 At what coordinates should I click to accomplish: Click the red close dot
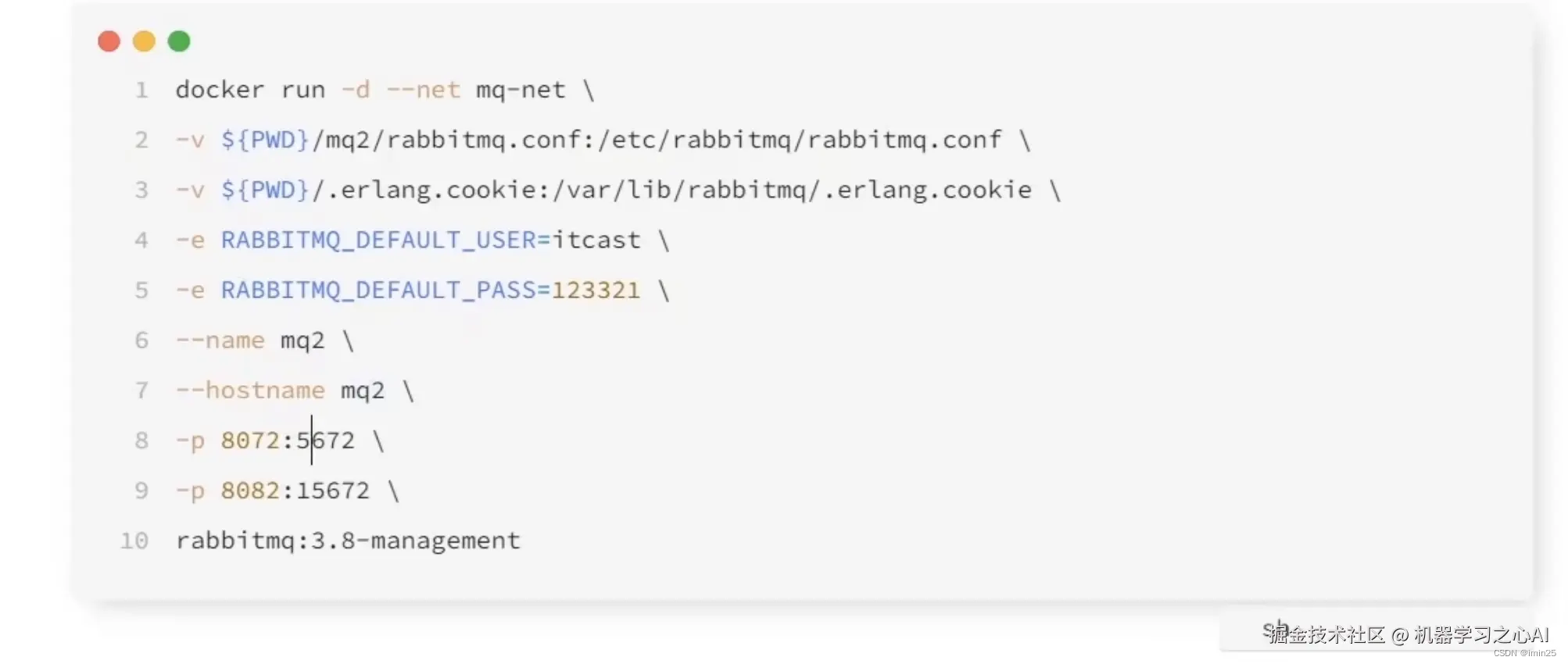coord(109,41)
